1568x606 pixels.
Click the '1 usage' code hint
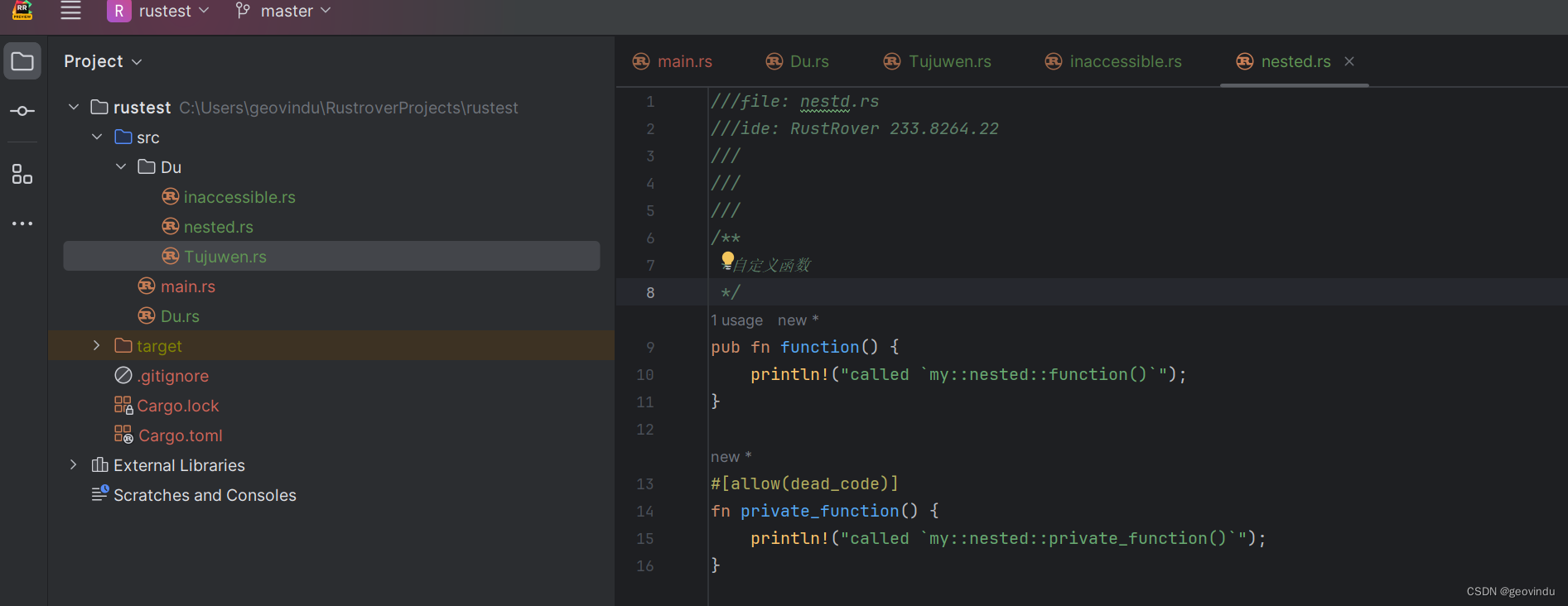pyautogui.click(x=737, y=320)
